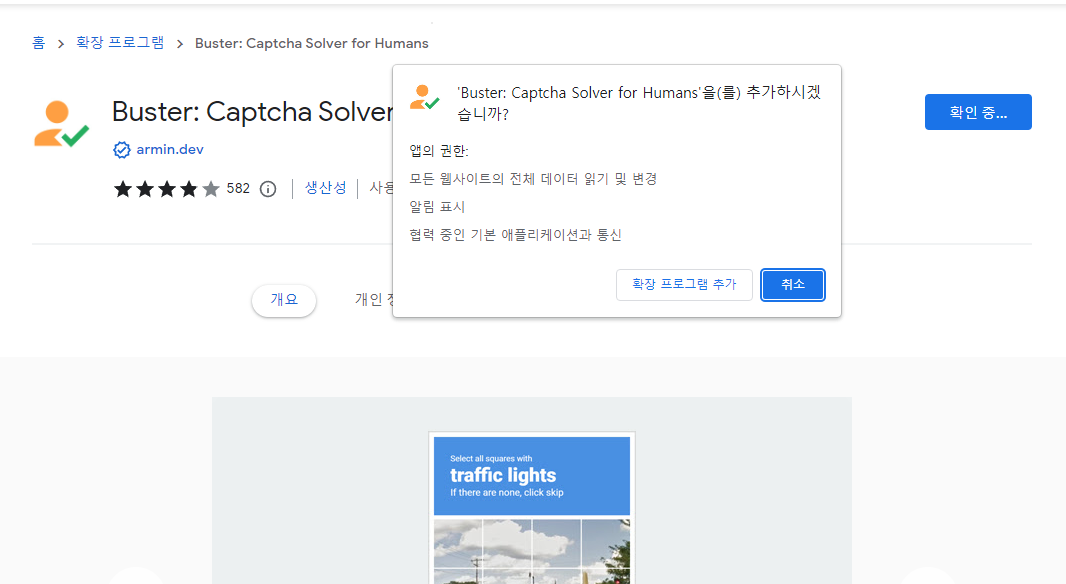The width and height of the screenshot is (1066, 584).
Task: Open 확장 프로그램 breadcrumb link
Action: click(120, 43)
